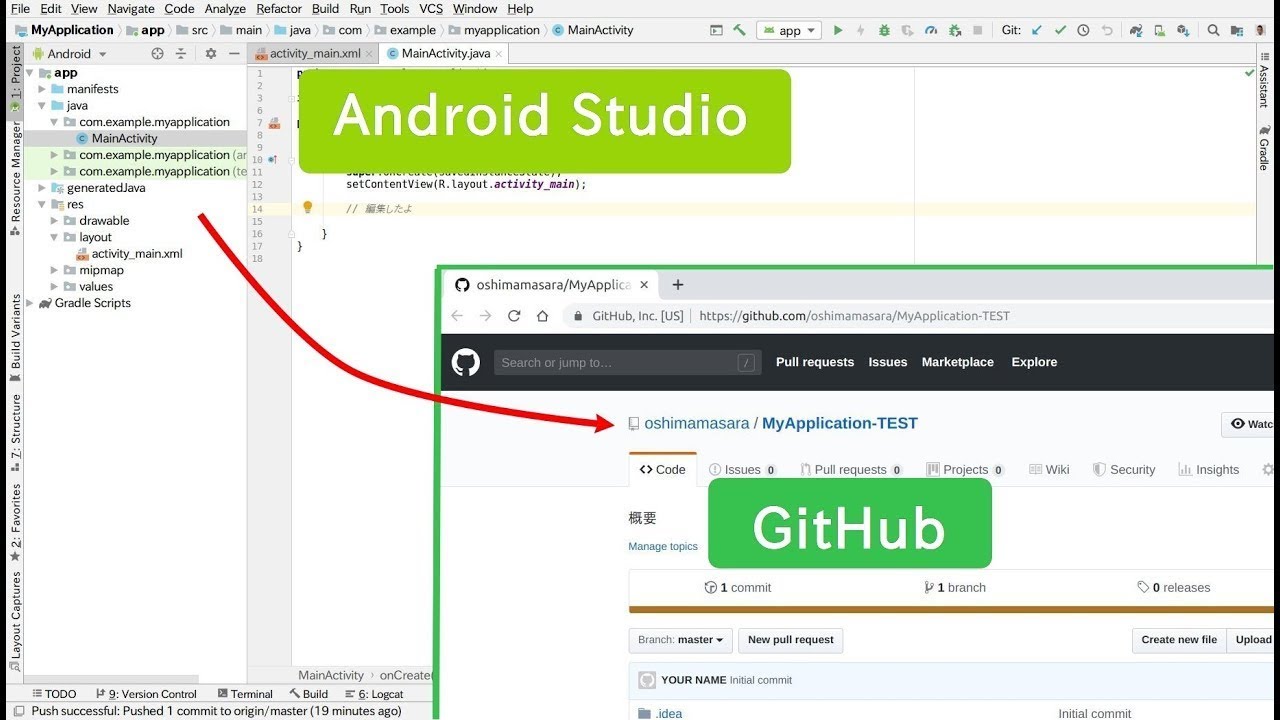Collapse the java folder arrow
This screenshot has width=1280, height=720.
coord(43,105)
